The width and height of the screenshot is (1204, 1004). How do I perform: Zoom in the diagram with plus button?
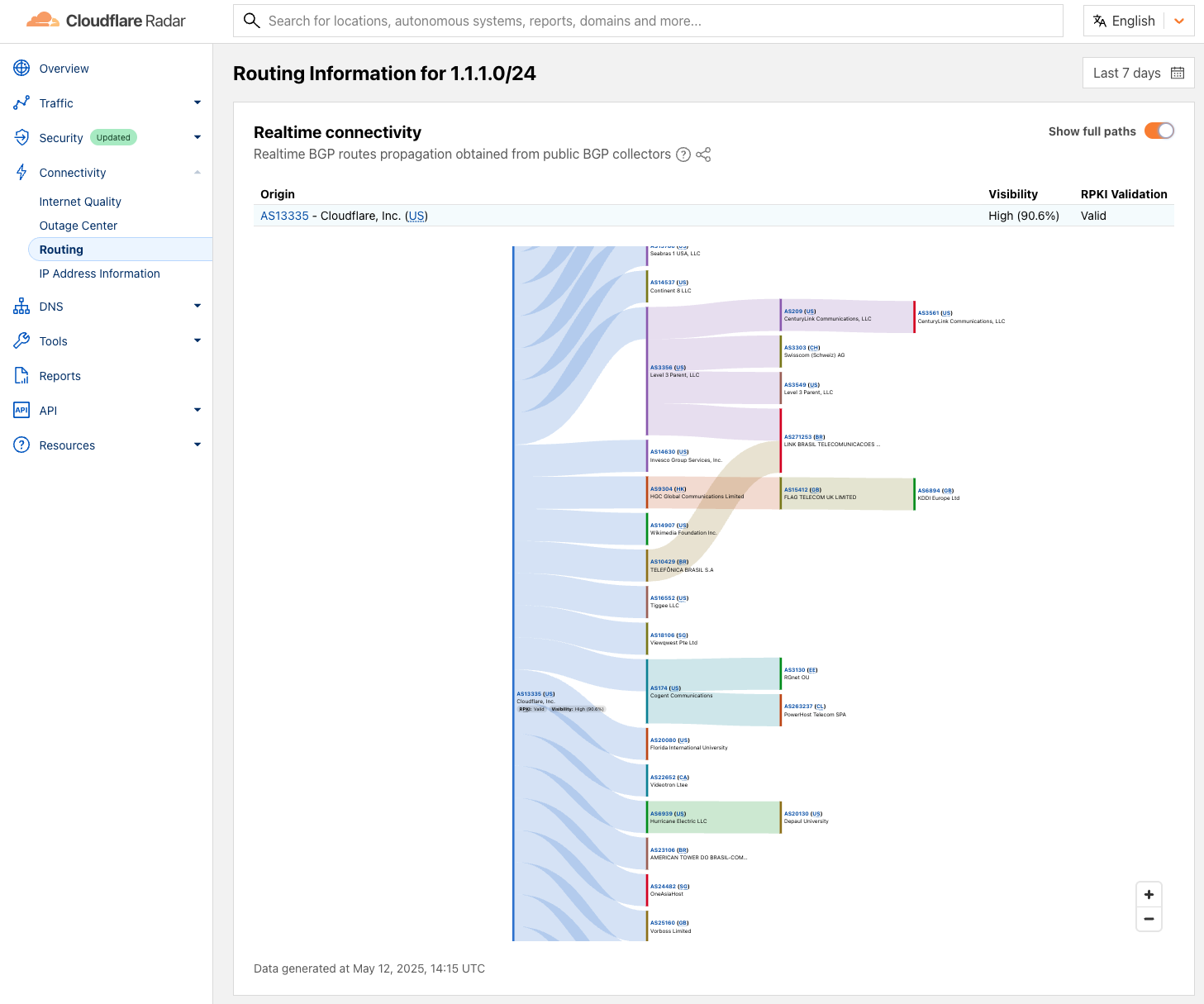1149,894
